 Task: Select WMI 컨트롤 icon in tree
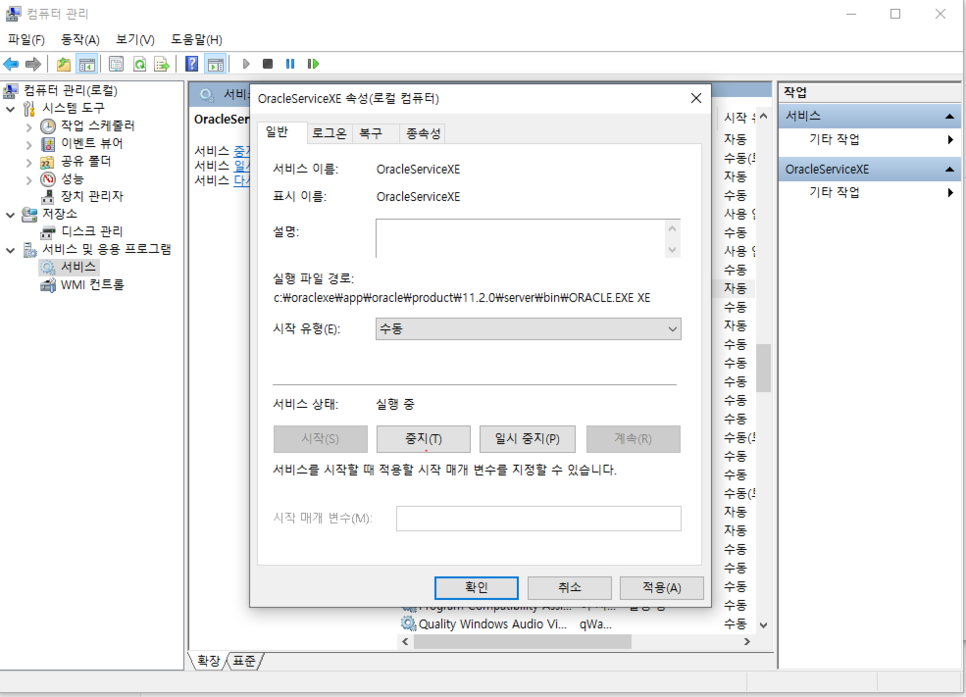(x=48, y=285)
